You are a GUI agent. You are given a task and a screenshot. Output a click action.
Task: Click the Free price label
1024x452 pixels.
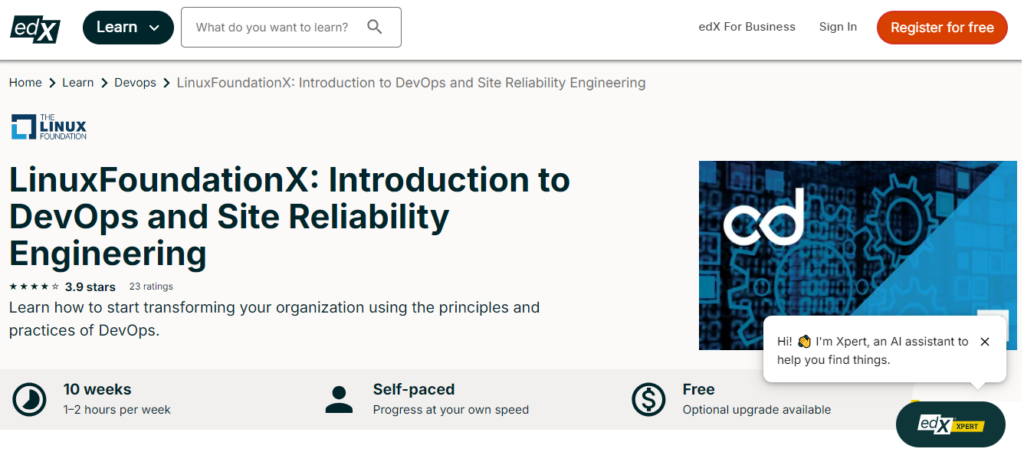tap(699, 390)
